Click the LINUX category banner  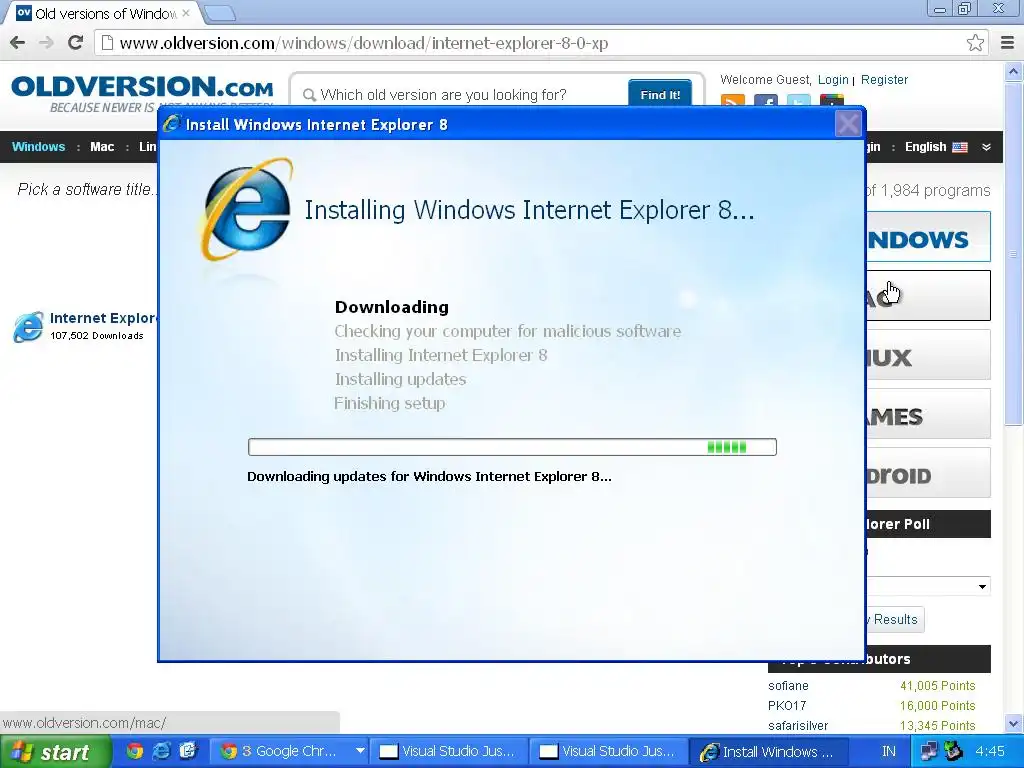pos(928,355)
